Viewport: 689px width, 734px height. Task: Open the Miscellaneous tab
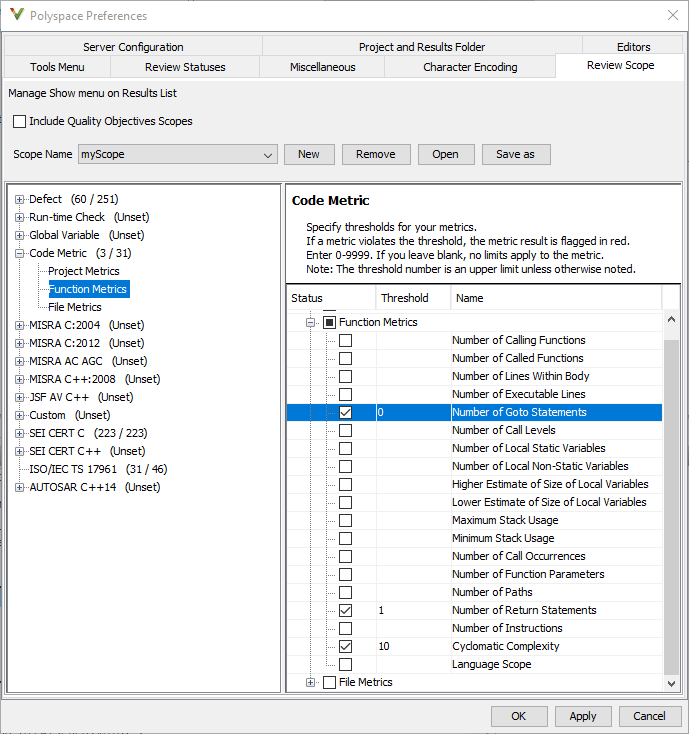(323, 67)
